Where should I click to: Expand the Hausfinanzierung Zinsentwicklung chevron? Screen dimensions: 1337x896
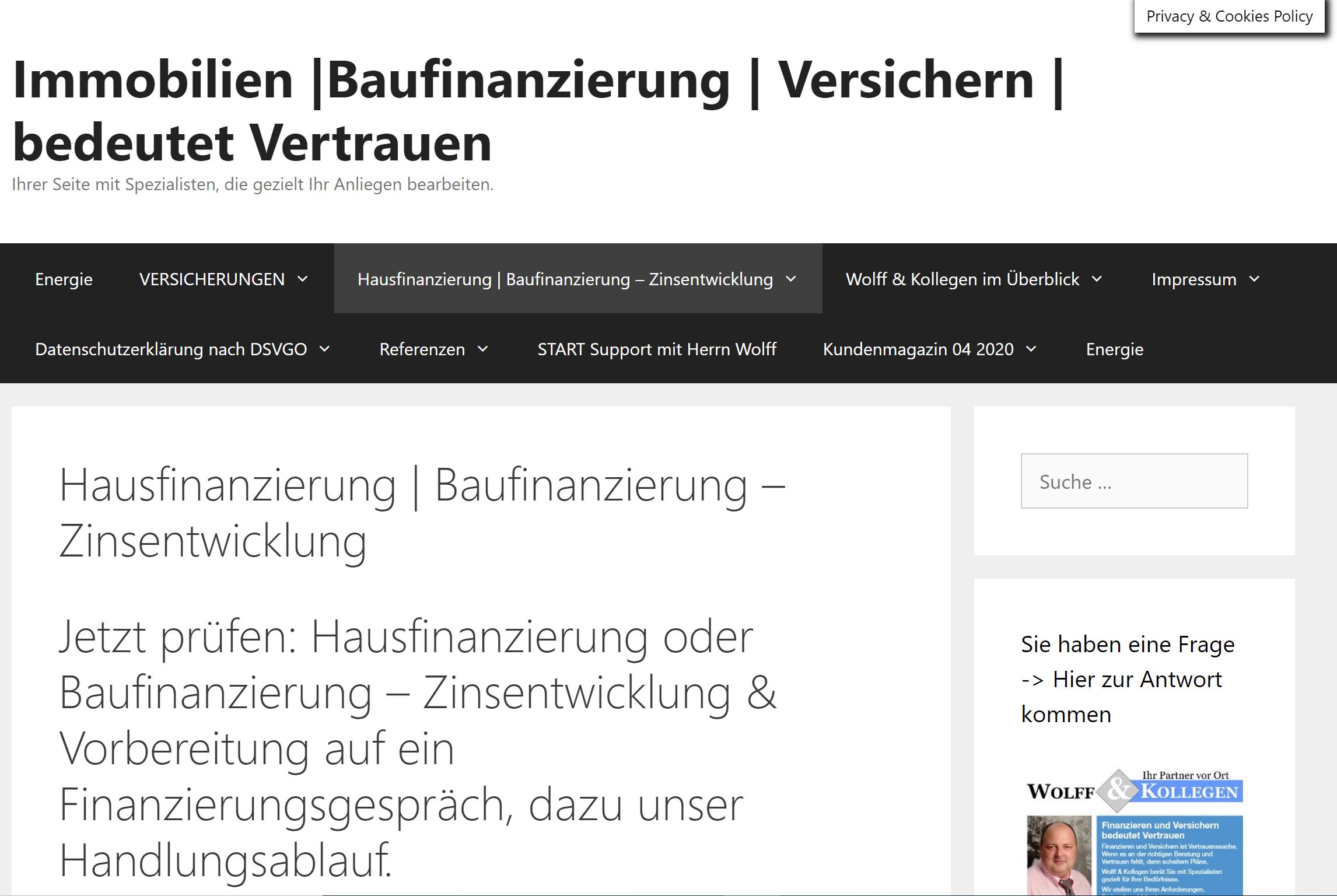(x=792, y=279)
